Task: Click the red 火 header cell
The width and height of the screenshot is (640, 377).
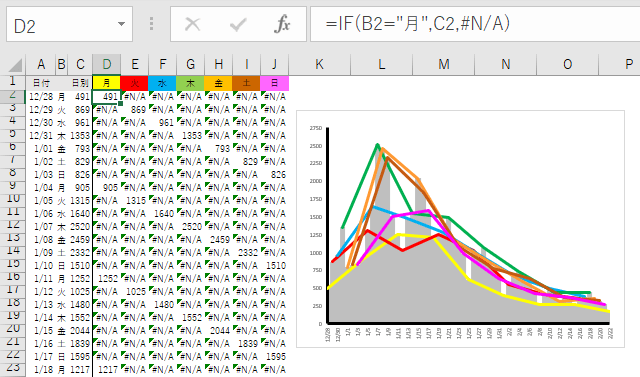Action: click(134, 83)
